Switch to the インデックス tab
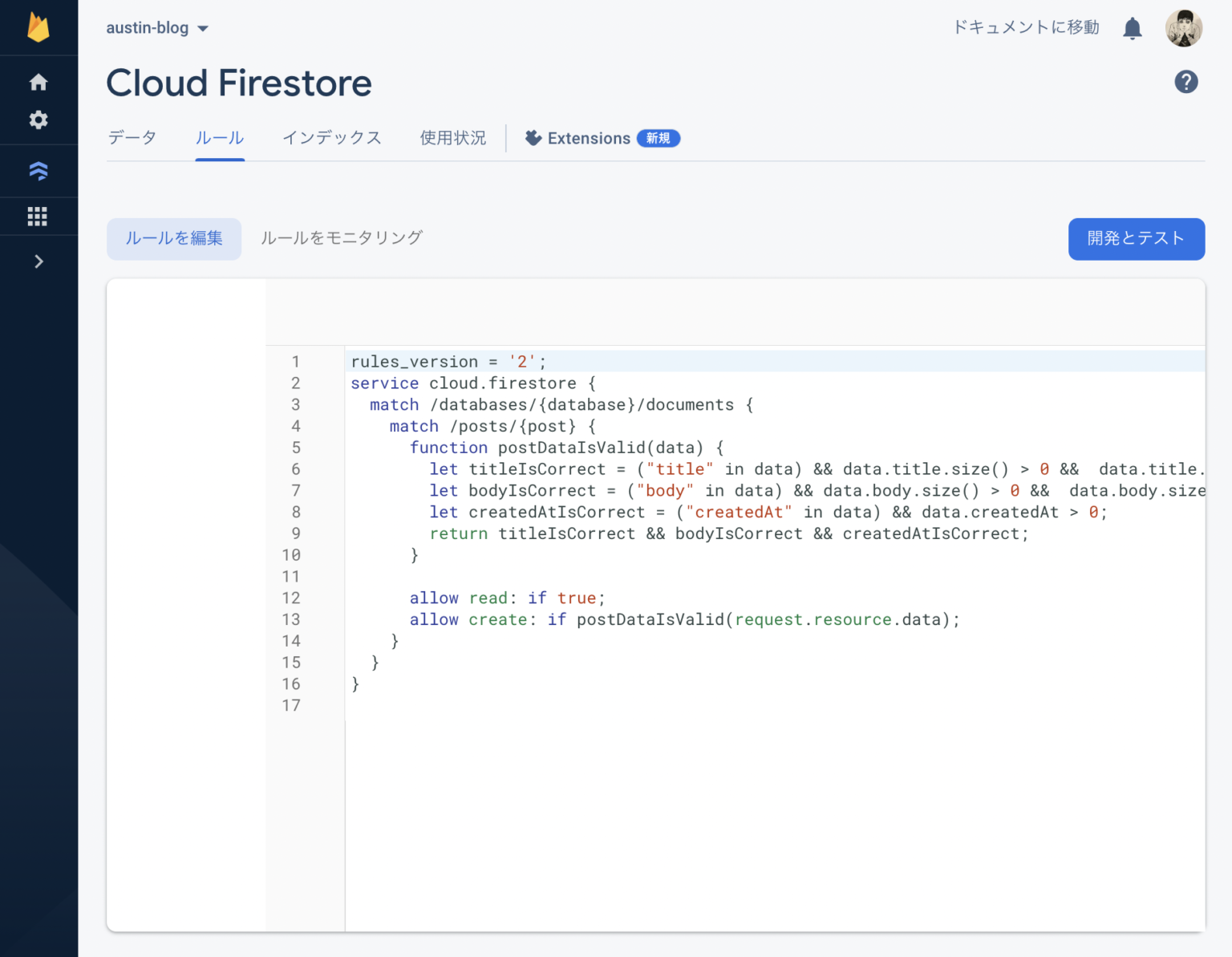Image resolution: width=1232 pixels, height=957 pixels. (x=332, y=137)
